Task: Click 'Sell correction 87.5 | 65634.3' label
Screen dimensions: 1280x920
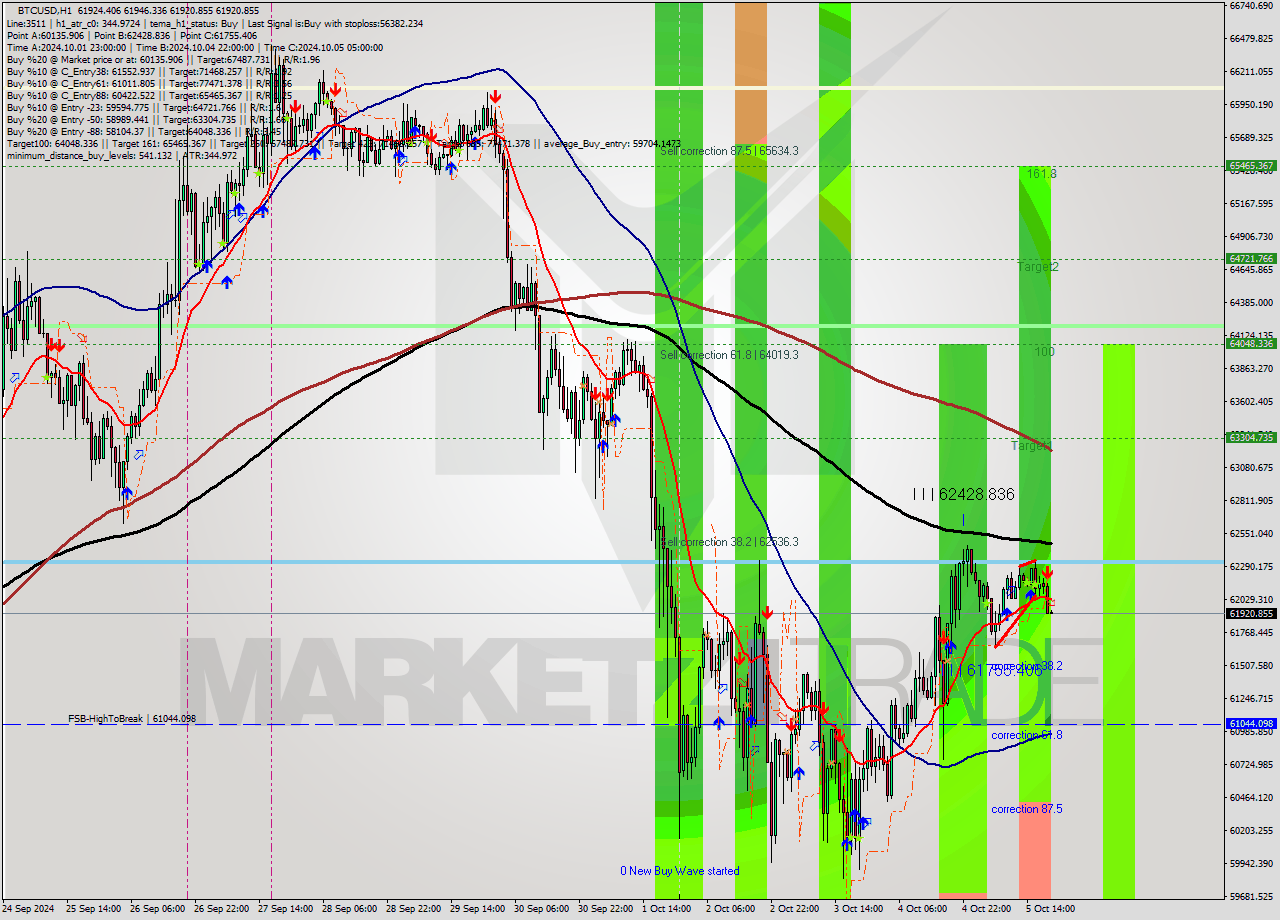Action: point(729,151)
